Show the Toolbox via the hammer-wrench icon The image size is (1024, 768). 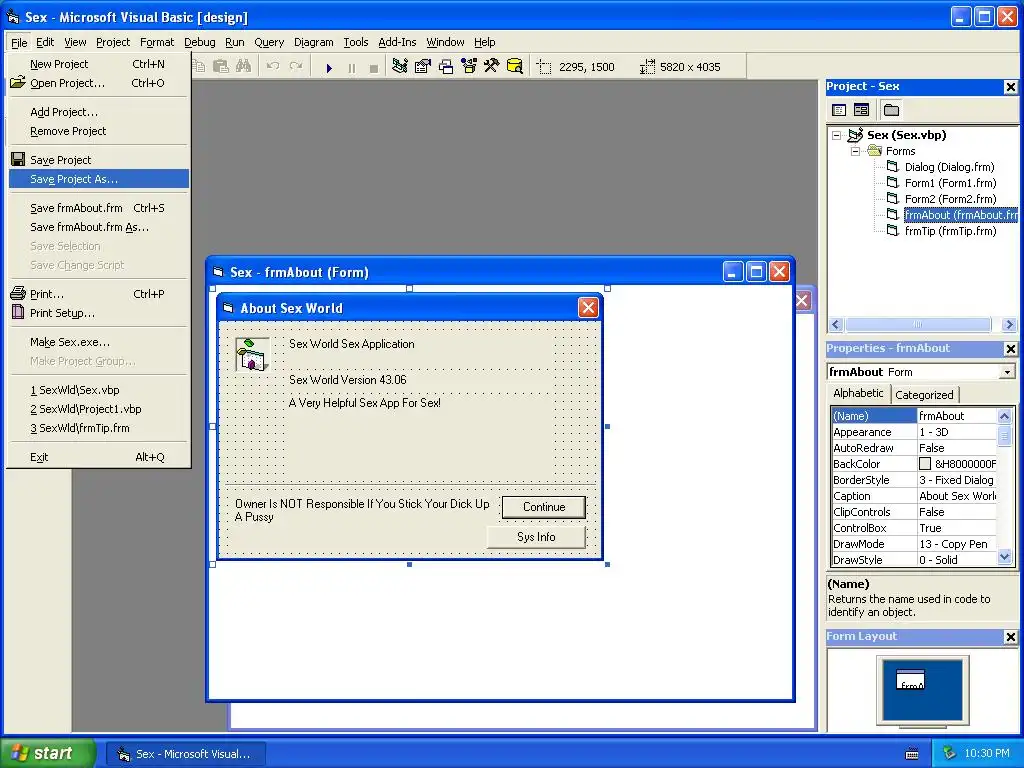[492, 67]
